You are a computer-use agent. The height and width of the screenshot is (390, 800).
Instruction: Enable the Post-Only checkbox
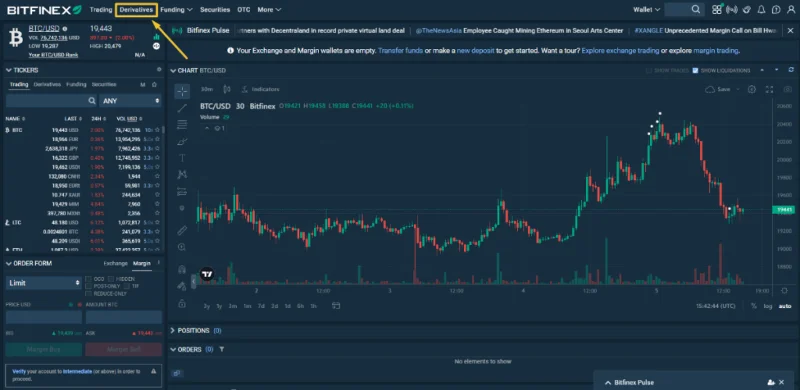click(89, 286)
